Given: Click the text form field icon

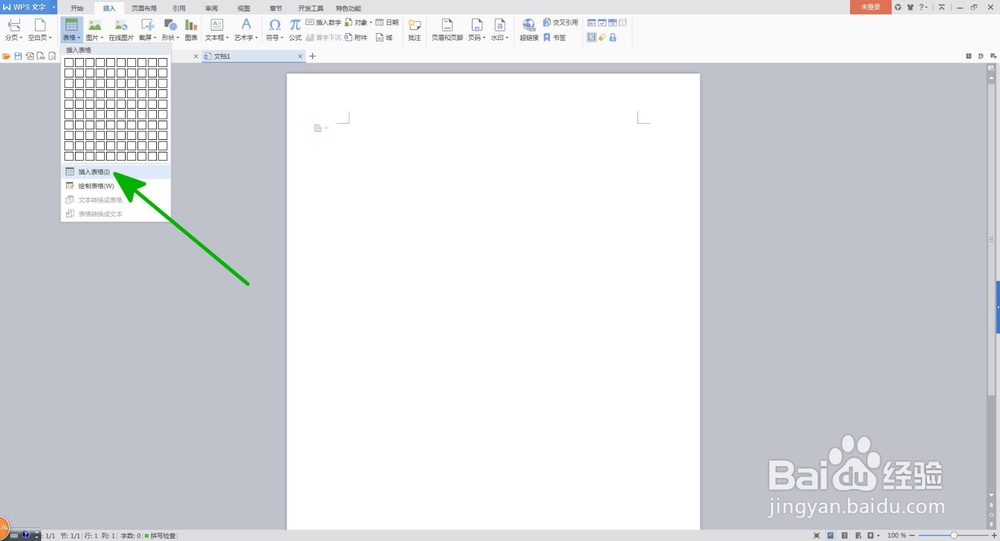Looking at the screenshot, I should (x=591, y=22).
